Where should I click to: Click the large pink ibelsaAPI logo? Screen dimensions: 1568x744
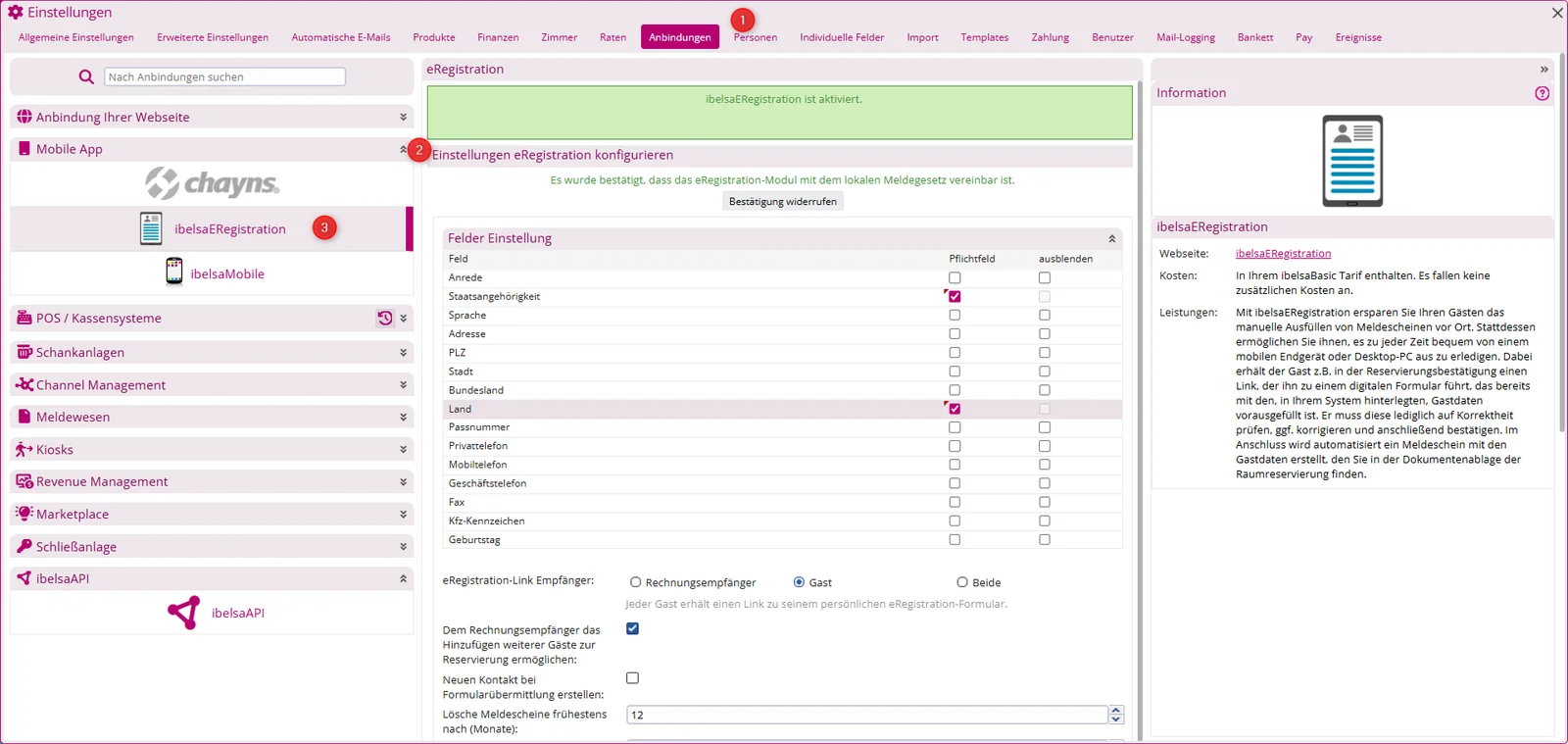click(183, 613)
